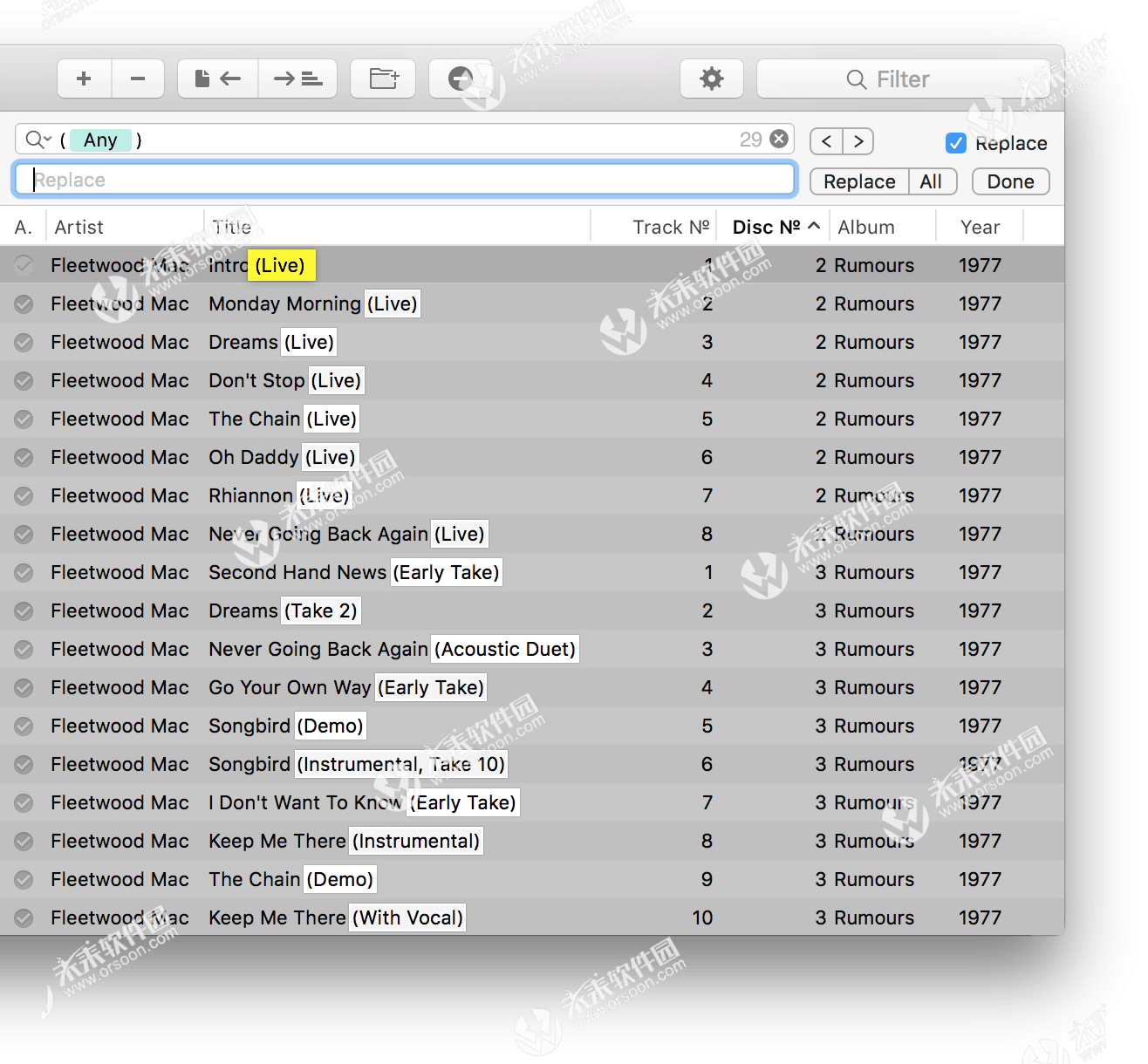Click the match count 29 in search field
This screenshot has height=1064, width=1148.
pyautogui.click(x=750, y=140)
